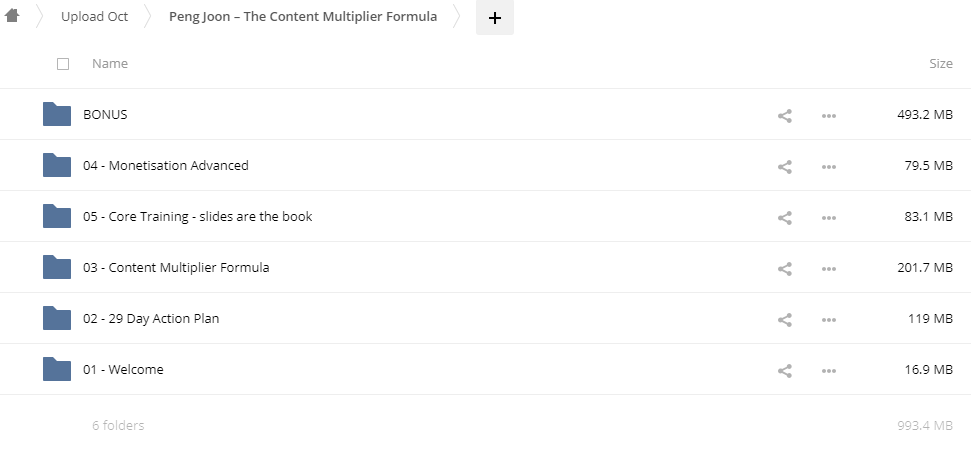Share the 04 - Monetisation Advanced folder
Screen dimensions: 971x463
785,166
